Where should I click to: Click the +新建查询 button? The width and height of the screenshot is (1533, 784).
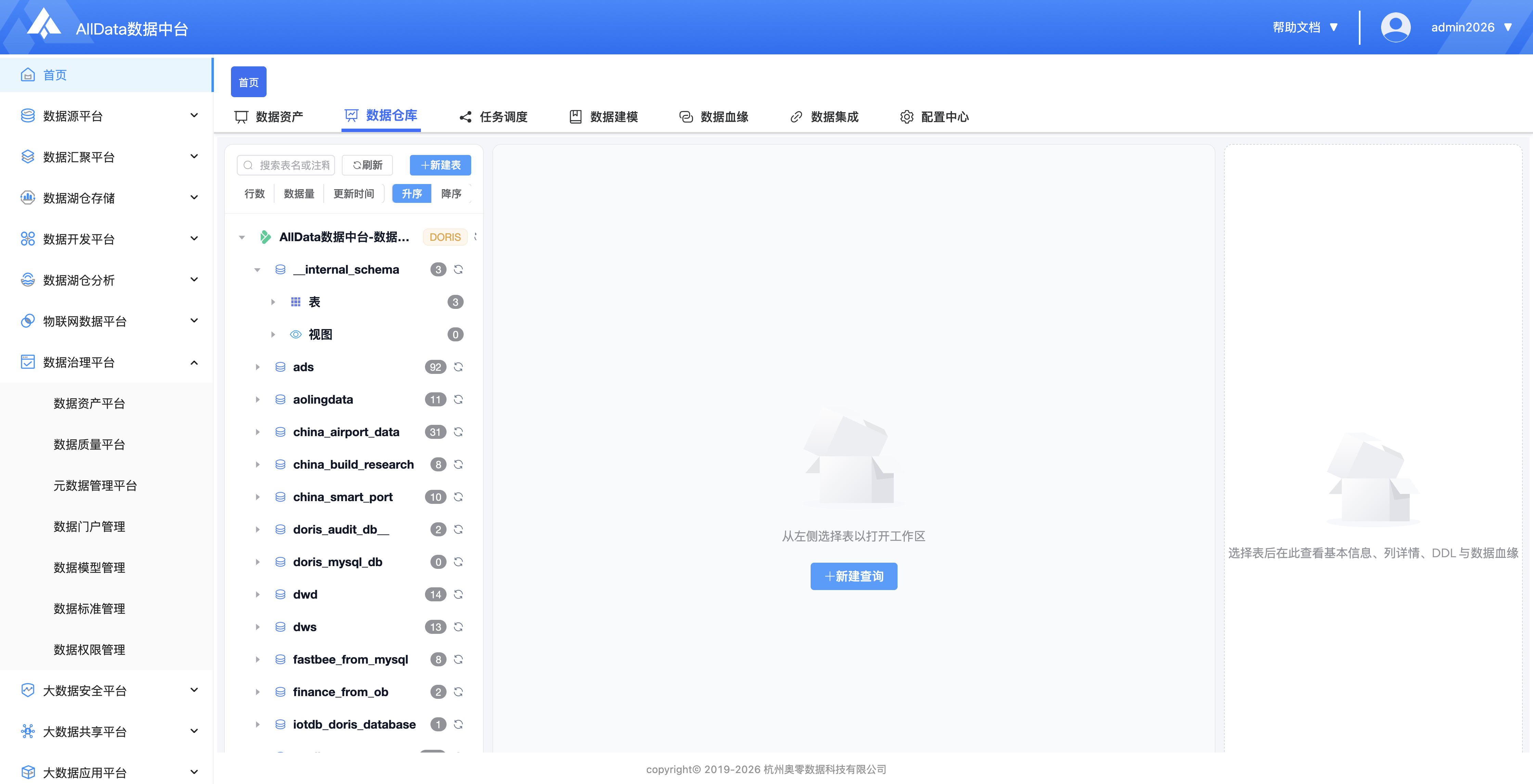coord(853,576)
